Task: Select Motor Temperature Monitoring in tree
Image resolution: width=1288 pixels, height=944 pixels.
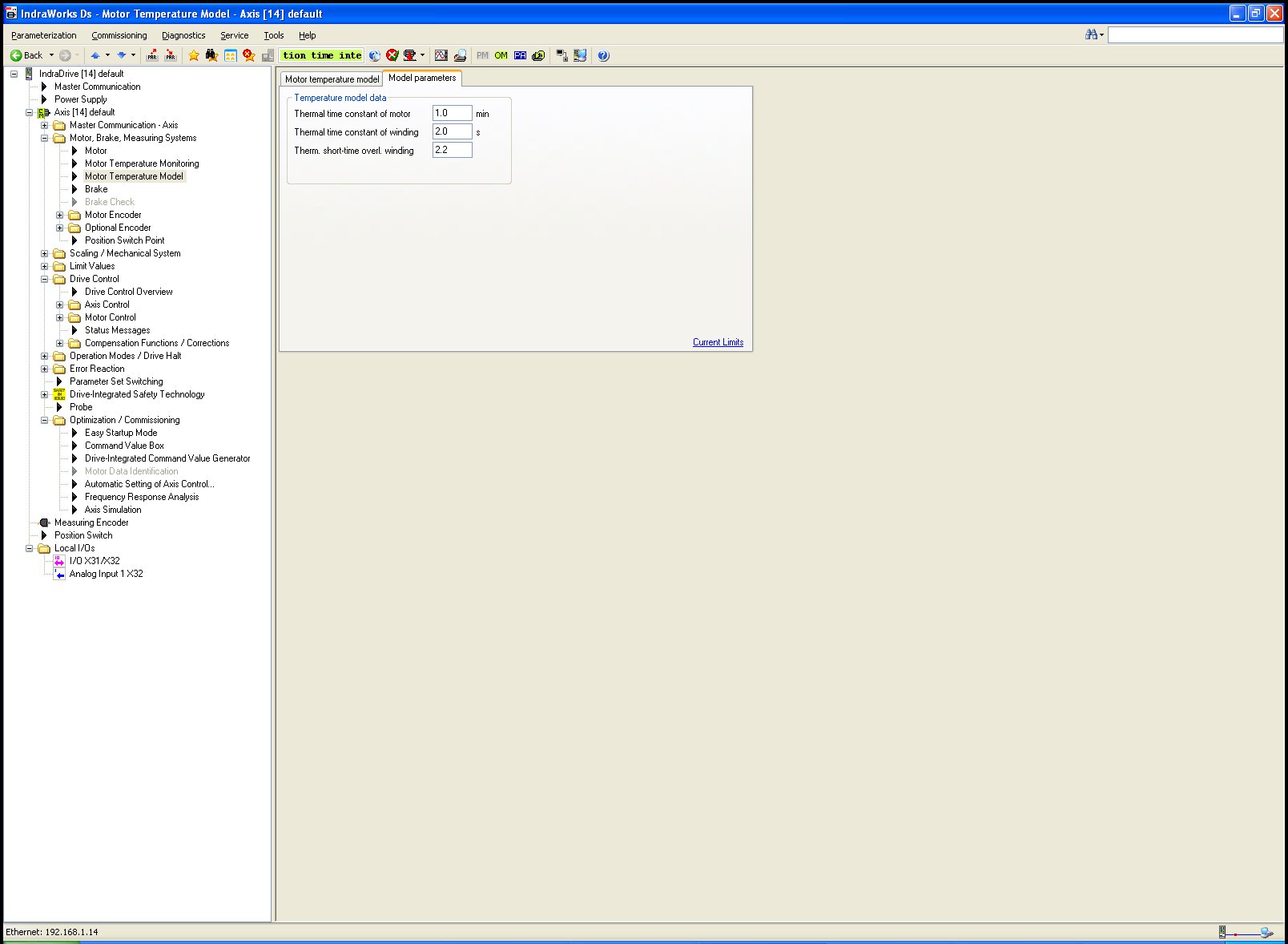Action: tap(142, 163)
